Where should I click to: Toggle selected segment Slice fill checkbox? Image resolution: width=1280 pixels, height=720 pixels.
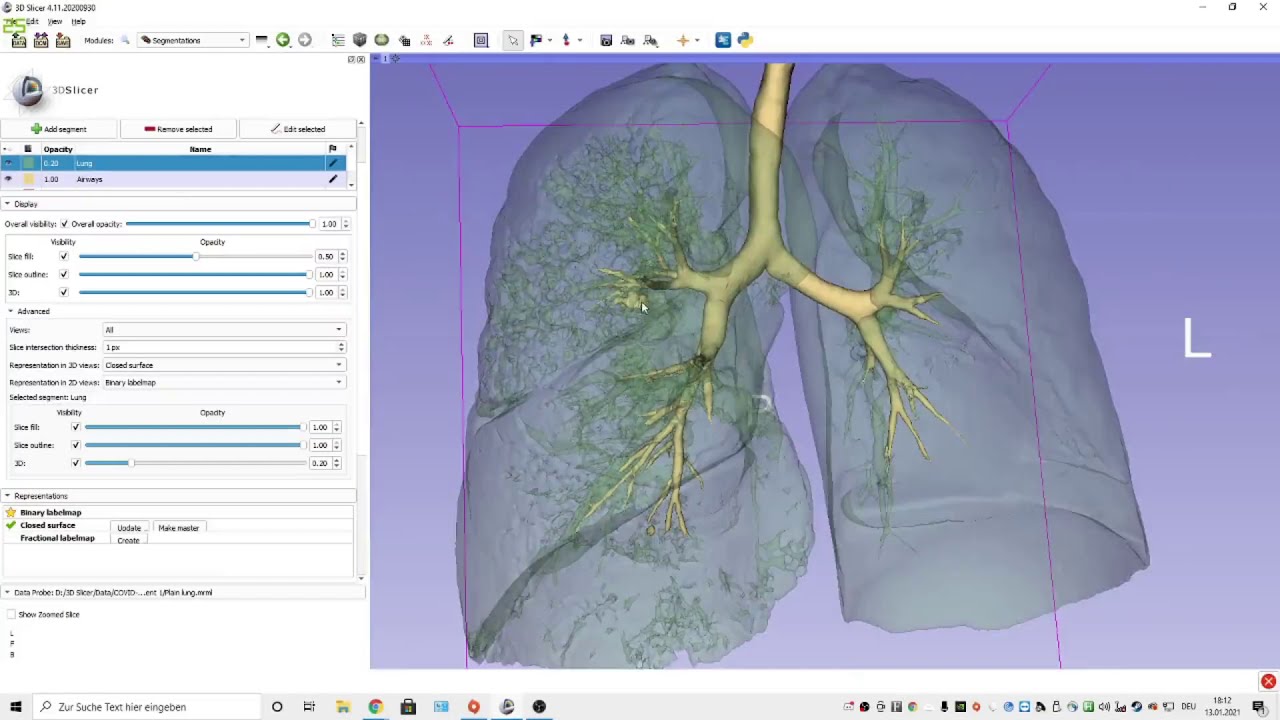coord(75,427)
